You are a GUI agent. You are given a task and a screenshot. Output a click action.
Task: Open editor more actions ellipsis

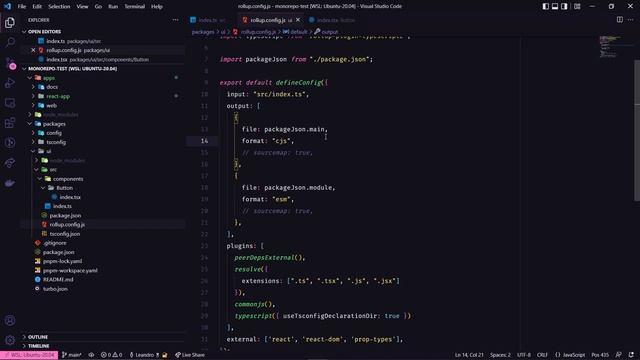click(631, 20)
